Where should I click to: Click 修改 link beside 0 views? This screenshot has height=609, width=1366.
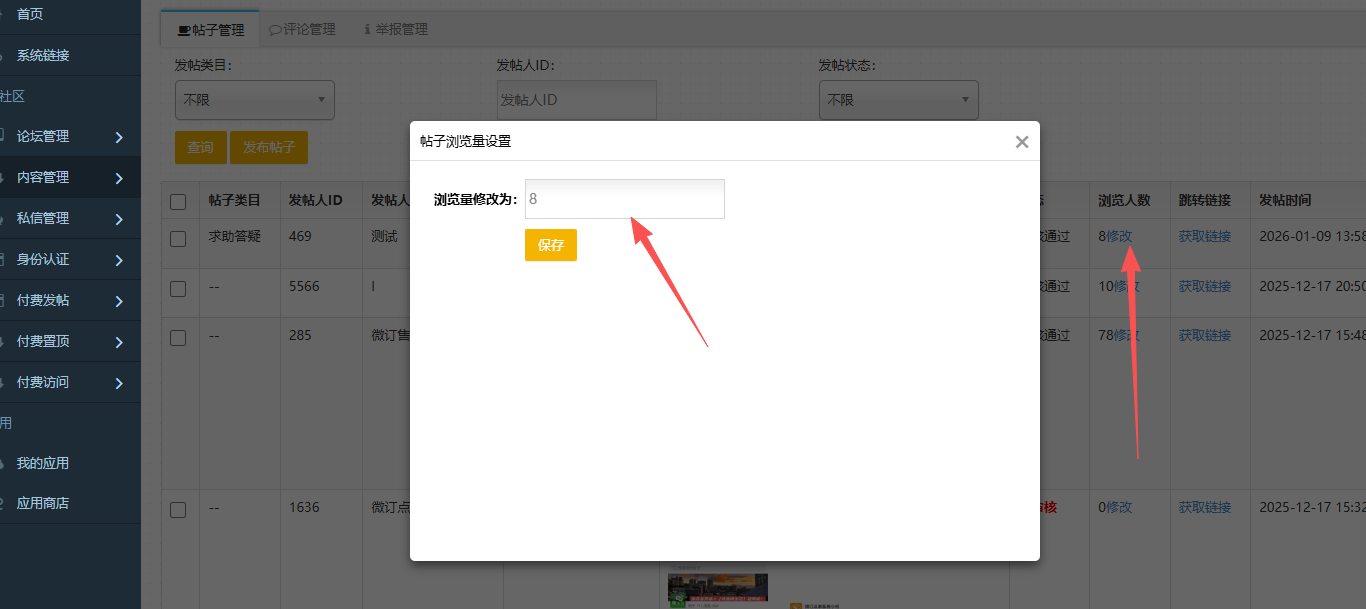[x=1119, y=507]
